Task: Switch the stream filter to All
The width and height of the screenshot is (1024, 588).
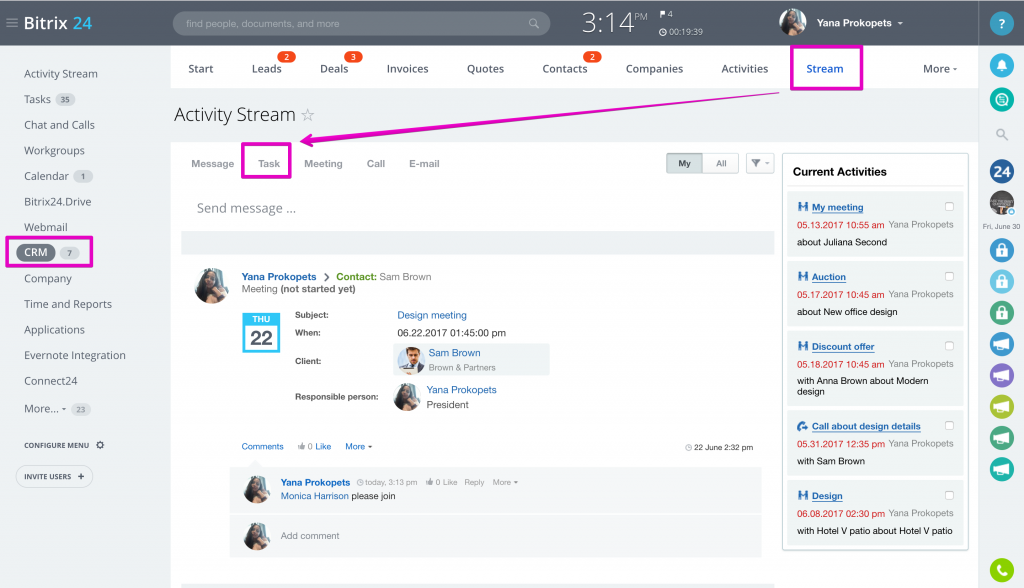Action: pos(721,163)
